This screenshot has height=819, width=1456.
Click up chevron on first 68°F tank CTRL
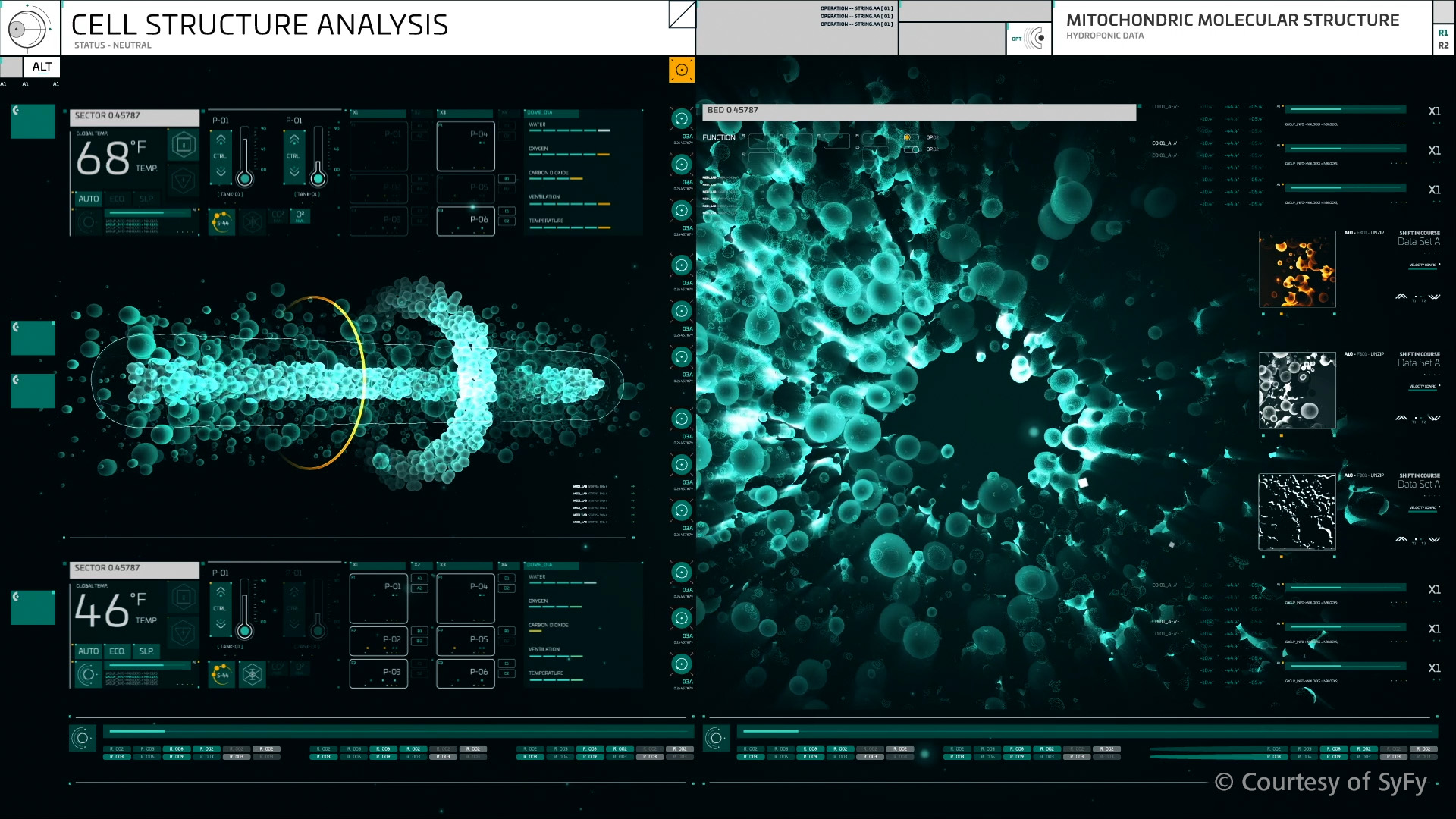coord(221,140)
